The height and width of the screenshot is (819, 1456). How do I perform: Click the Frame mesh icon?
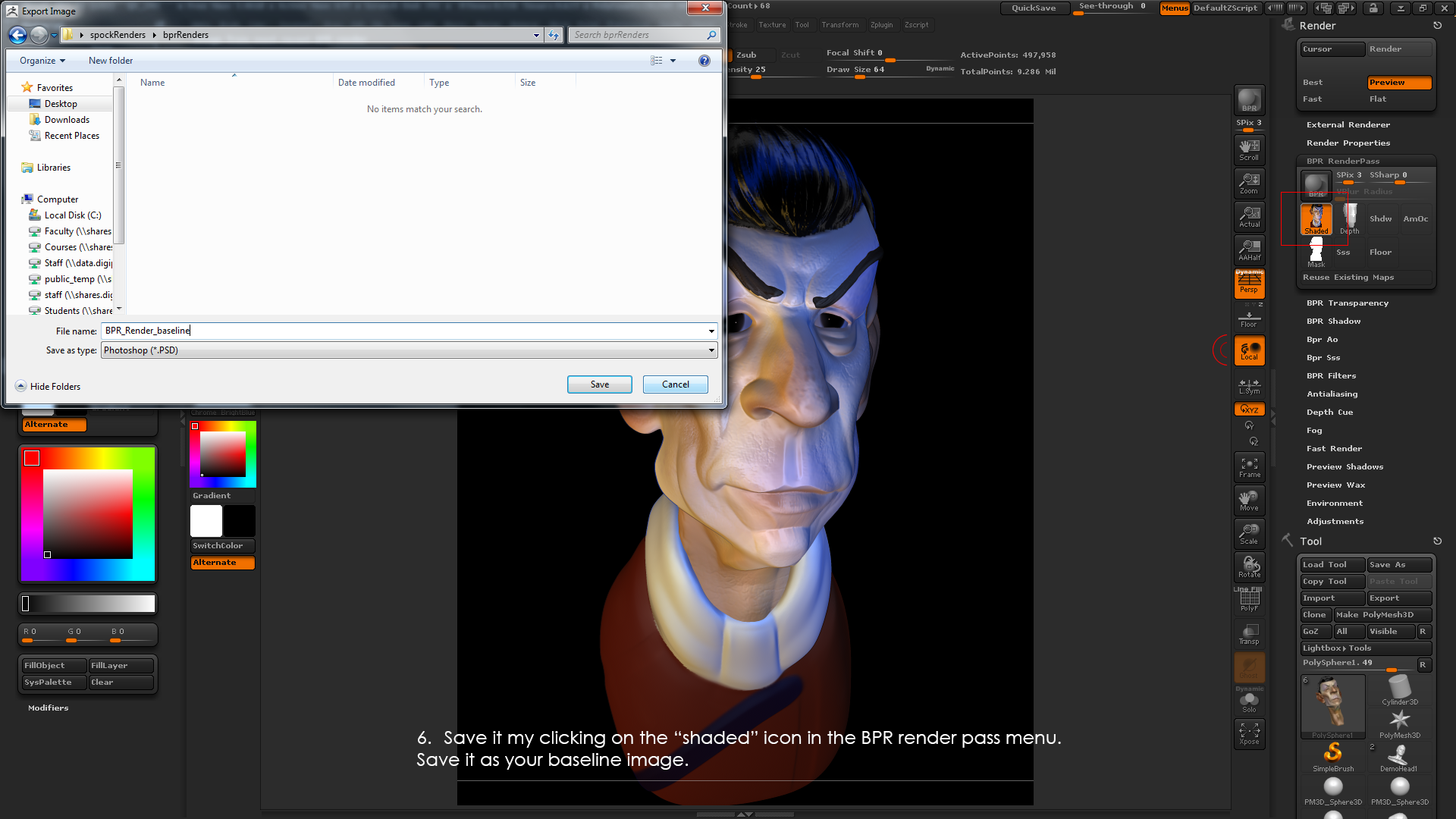pos(1249,467)
